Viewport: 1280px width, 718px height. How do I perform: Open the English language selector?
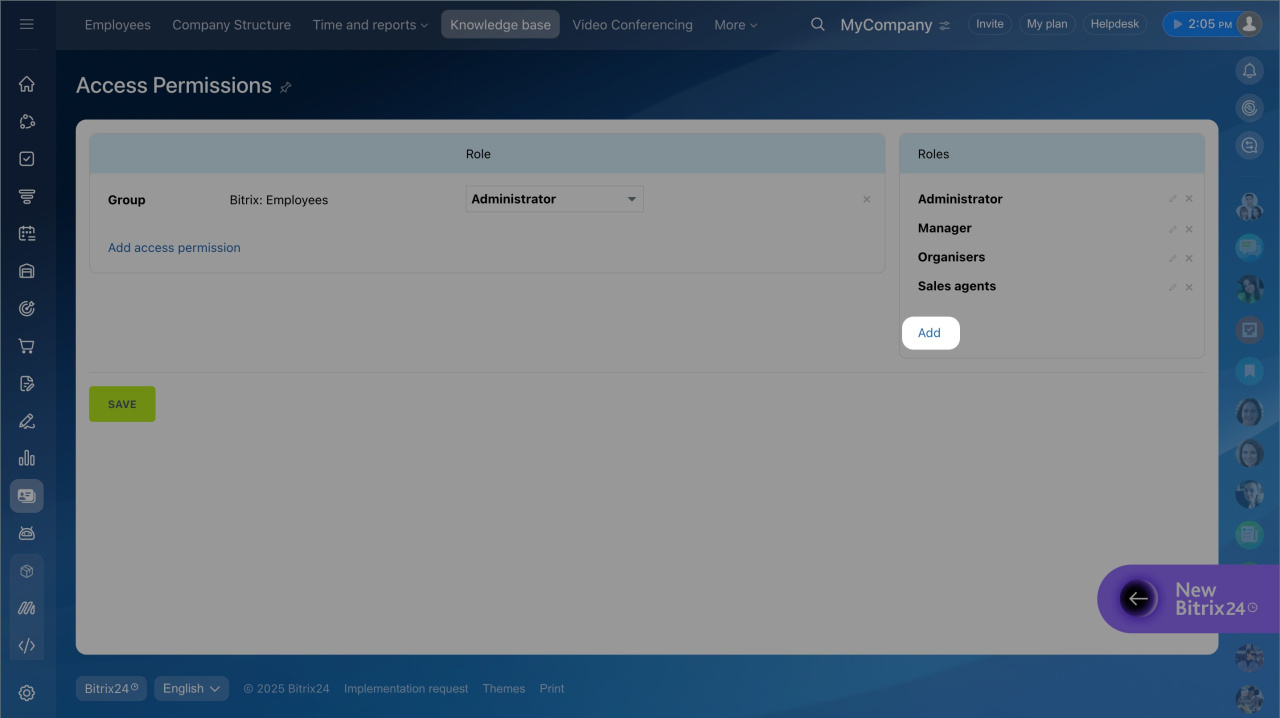click(x=191, y=688)
